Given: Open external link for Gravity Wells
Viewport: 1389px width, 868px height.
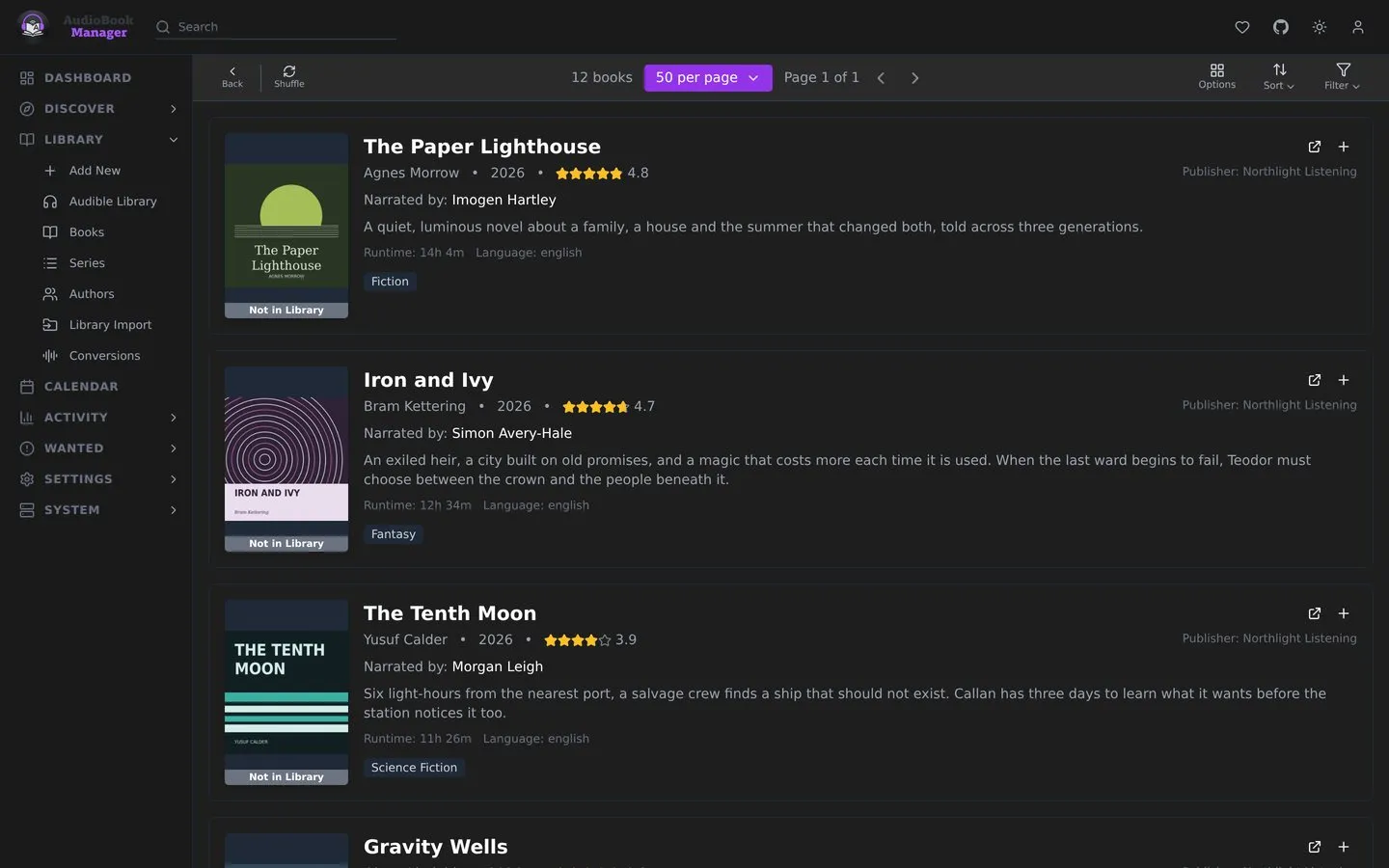Looking at the screenshot, I should 1315,847.
